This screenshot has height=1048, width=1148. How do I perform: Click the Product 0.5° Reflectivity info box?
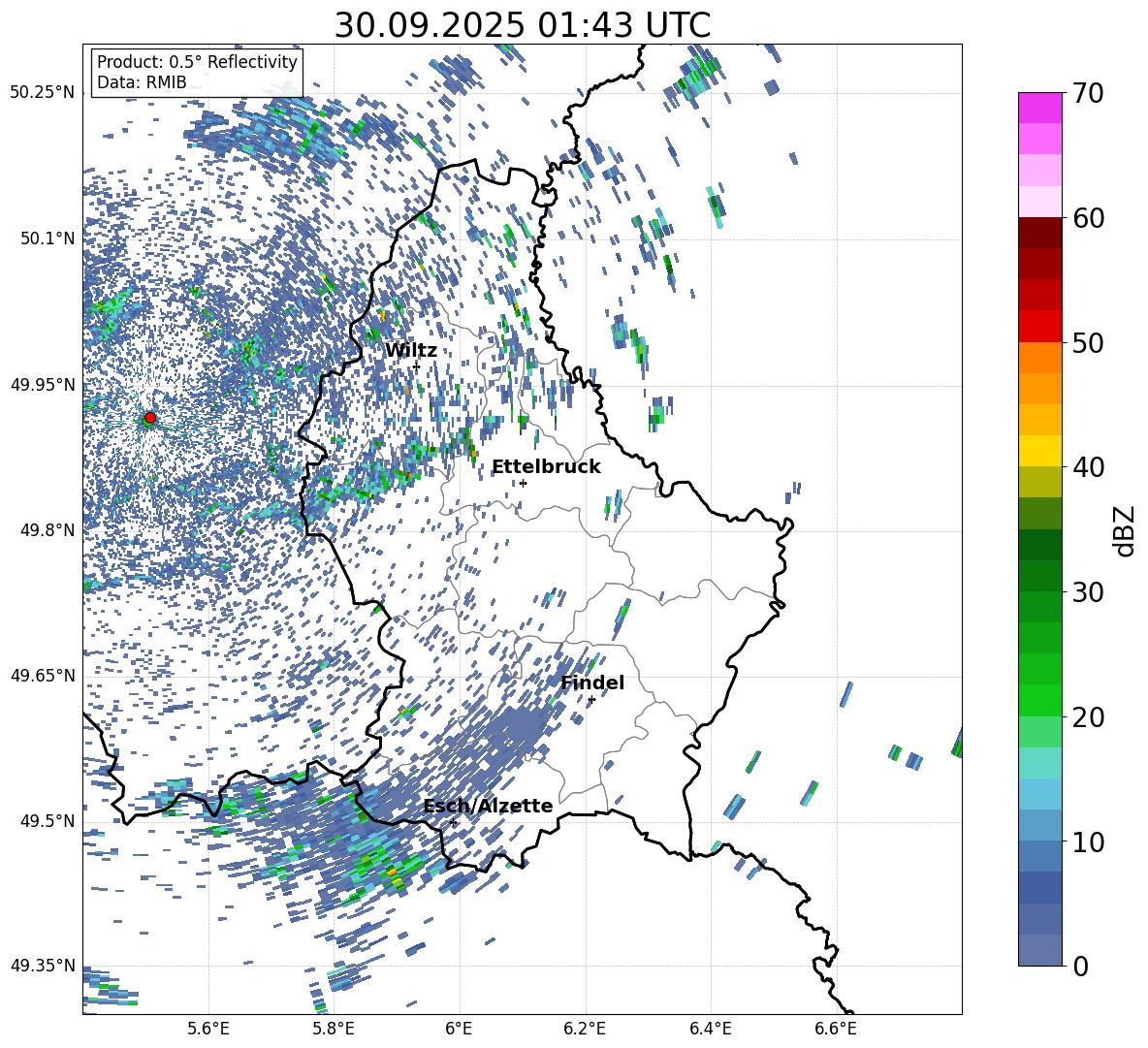(197, 73)
